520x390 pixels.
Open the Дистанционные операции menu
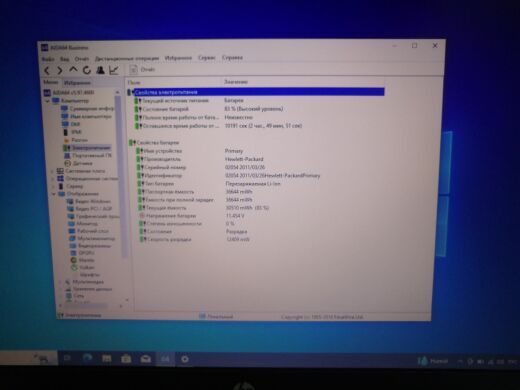127,58
